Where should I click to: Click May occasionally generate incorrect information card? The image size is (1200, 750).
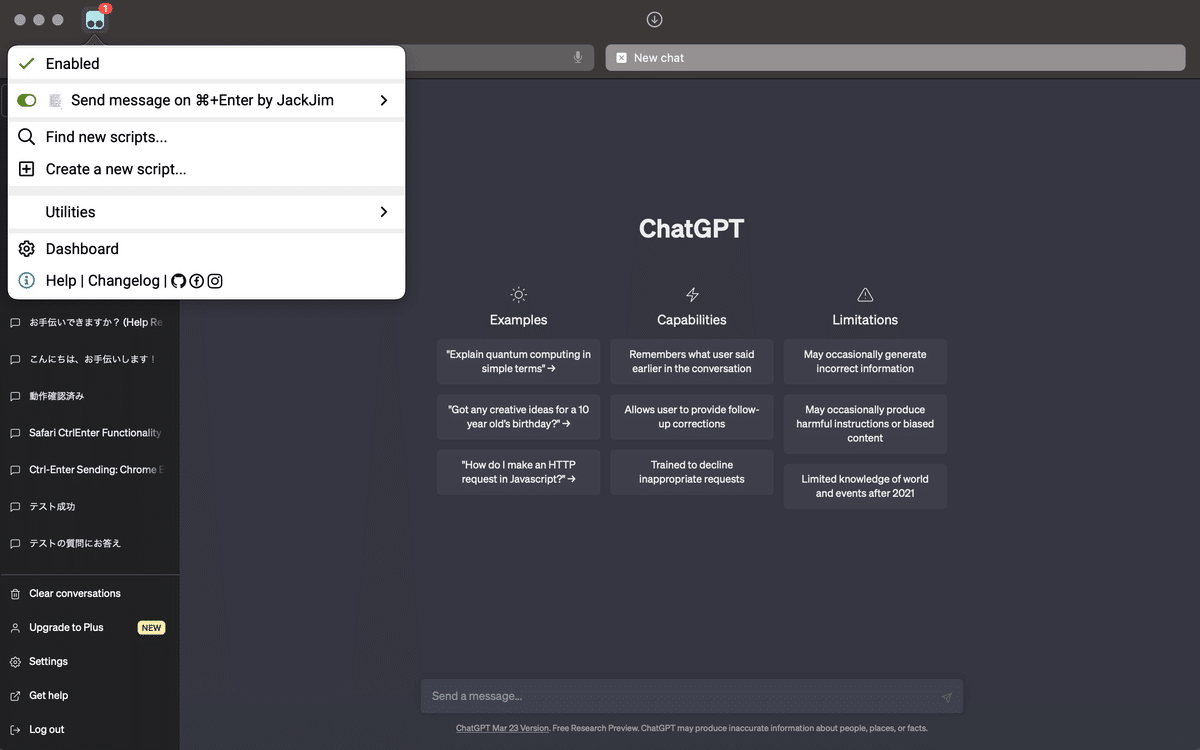pos(865,361)
